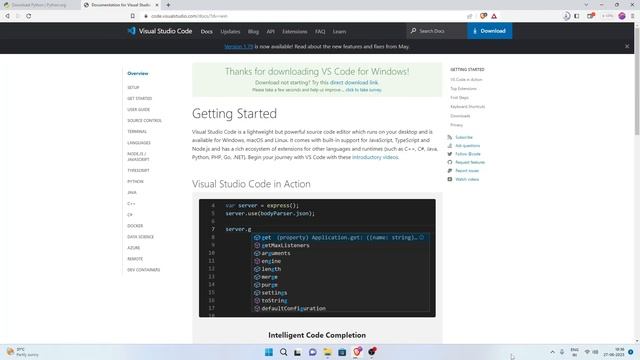The image size is (640, 360).
Task: Focus the Search Docs input field
Action: pos(437,31)
